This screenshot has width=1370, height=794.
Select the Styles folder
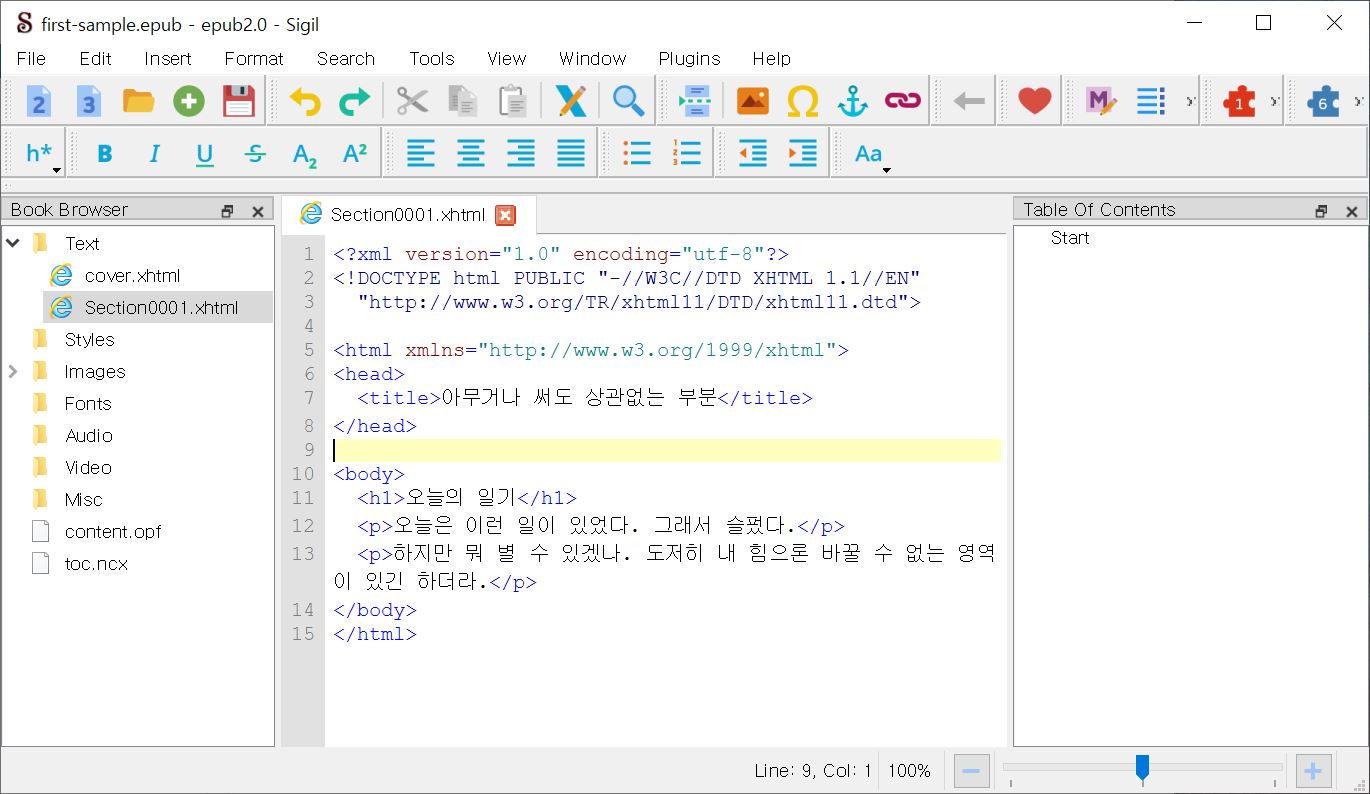pos(89,339)
